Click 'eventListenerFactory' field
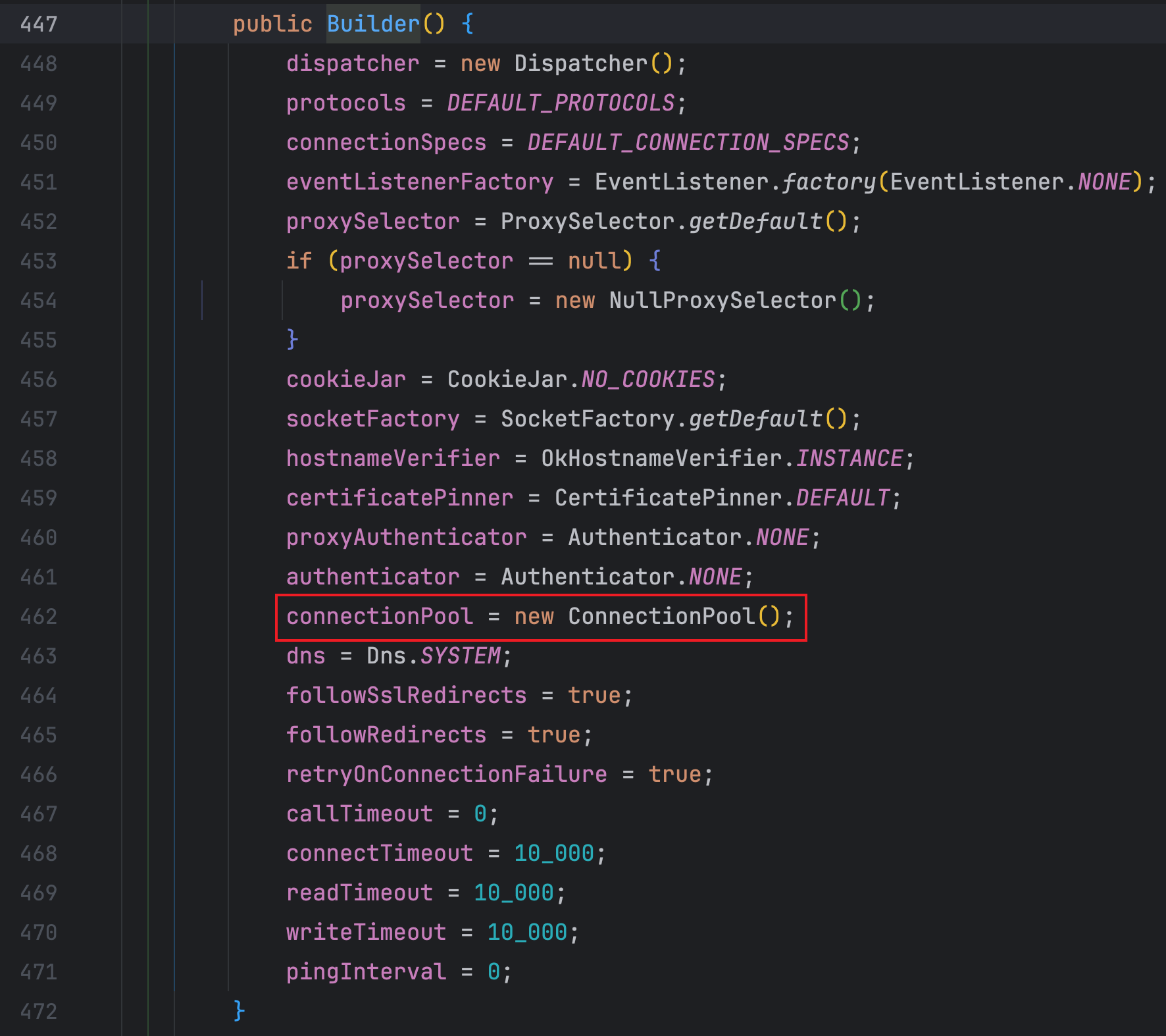Image resolution: width=1166 pixels, height=1036 pixels. coord(420,182)
